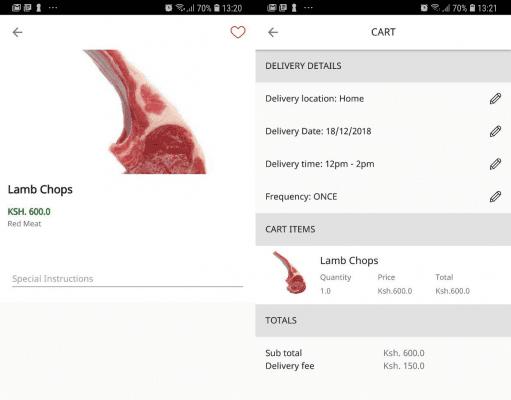Tap the Delivery location: Home row
Image resolution: width=511 pixels, height=400 pixels.
[383, 99]
